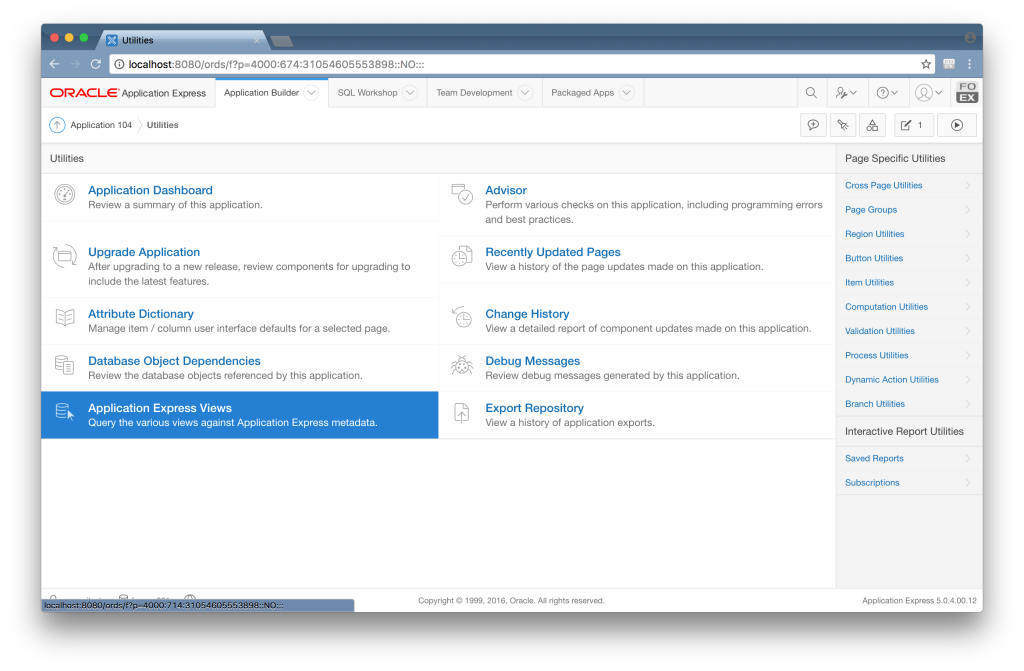The width and height of the screenshot is (1024, 671).
Task: Open the Recently Updated Pages link
Action: coord(552,252)
